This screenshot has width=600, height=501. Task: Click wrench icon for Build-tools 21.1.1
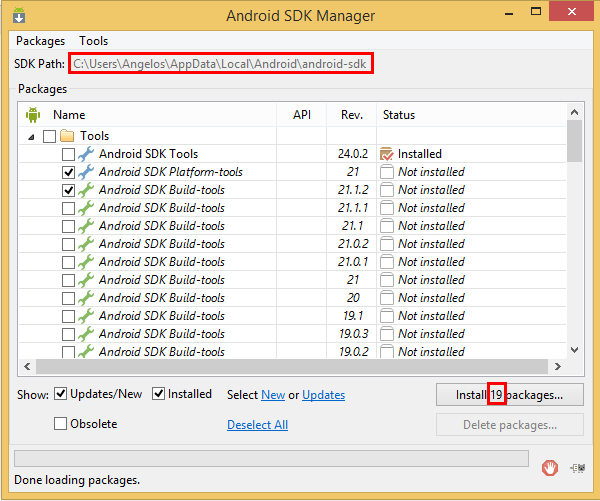[x=86, y=208]
